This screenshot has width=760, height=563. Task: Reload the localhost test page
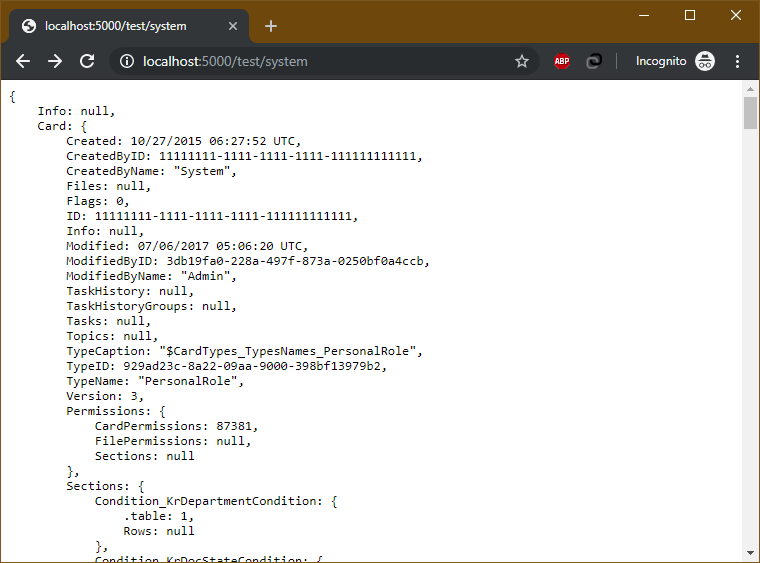(x=87, y=61)
